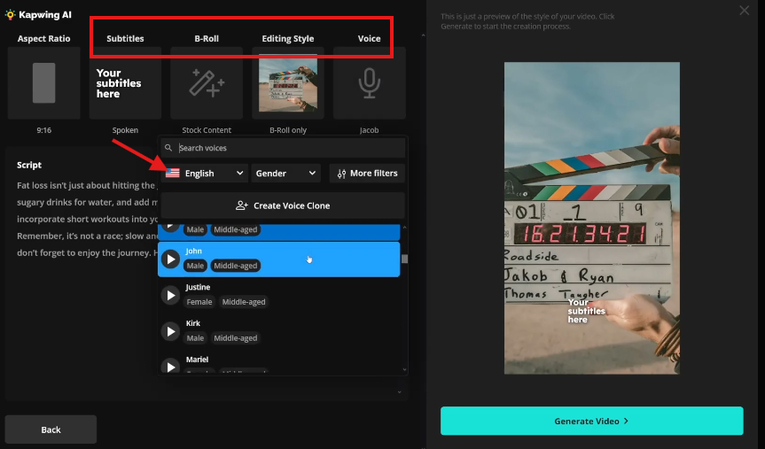Screen dimensions: 765x449
Task: Click the Male tag under John
Action: 195,266
